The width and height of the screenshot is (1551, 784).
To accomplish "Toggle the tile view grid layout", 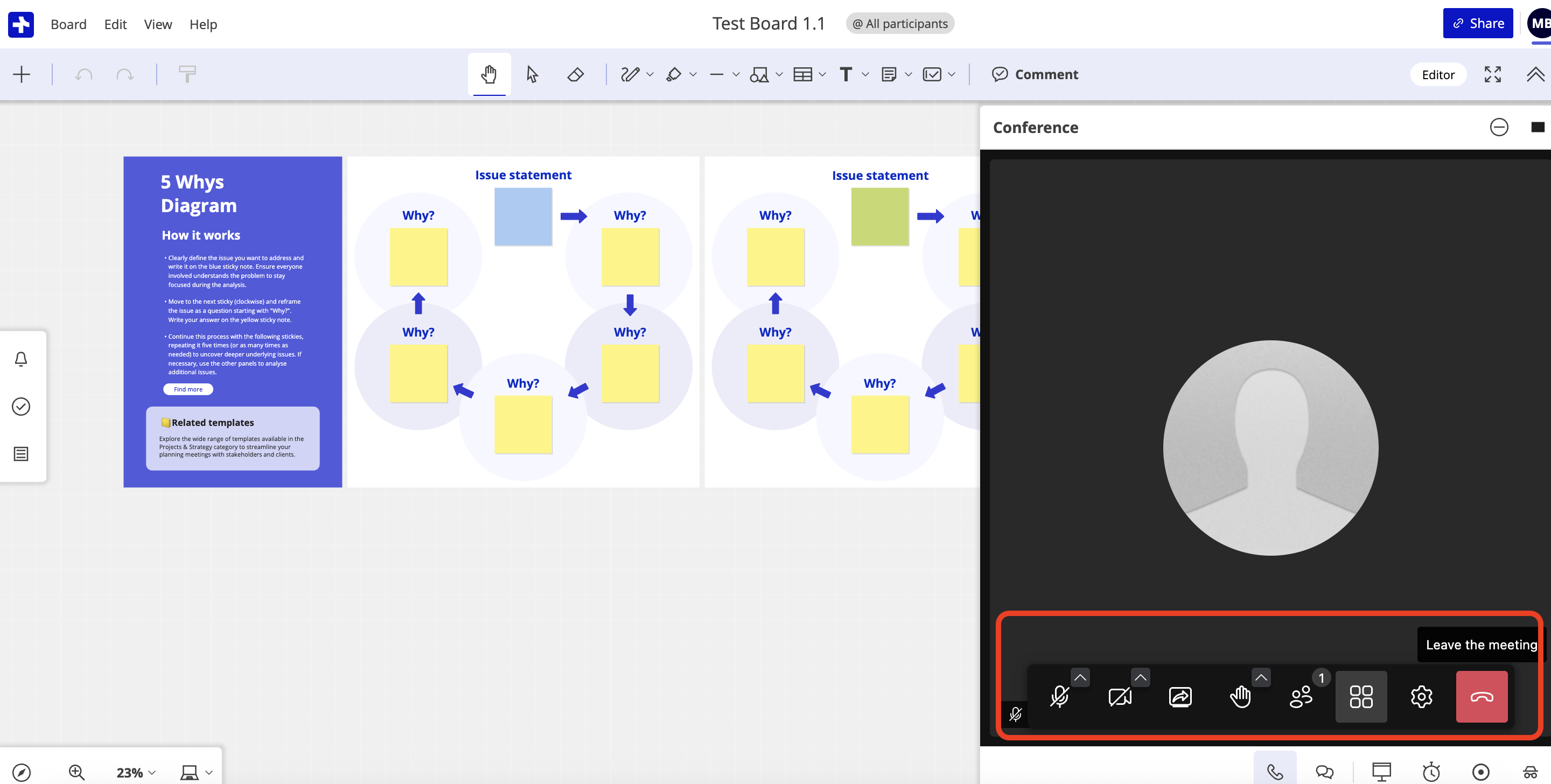I will tap(1361, 697).
